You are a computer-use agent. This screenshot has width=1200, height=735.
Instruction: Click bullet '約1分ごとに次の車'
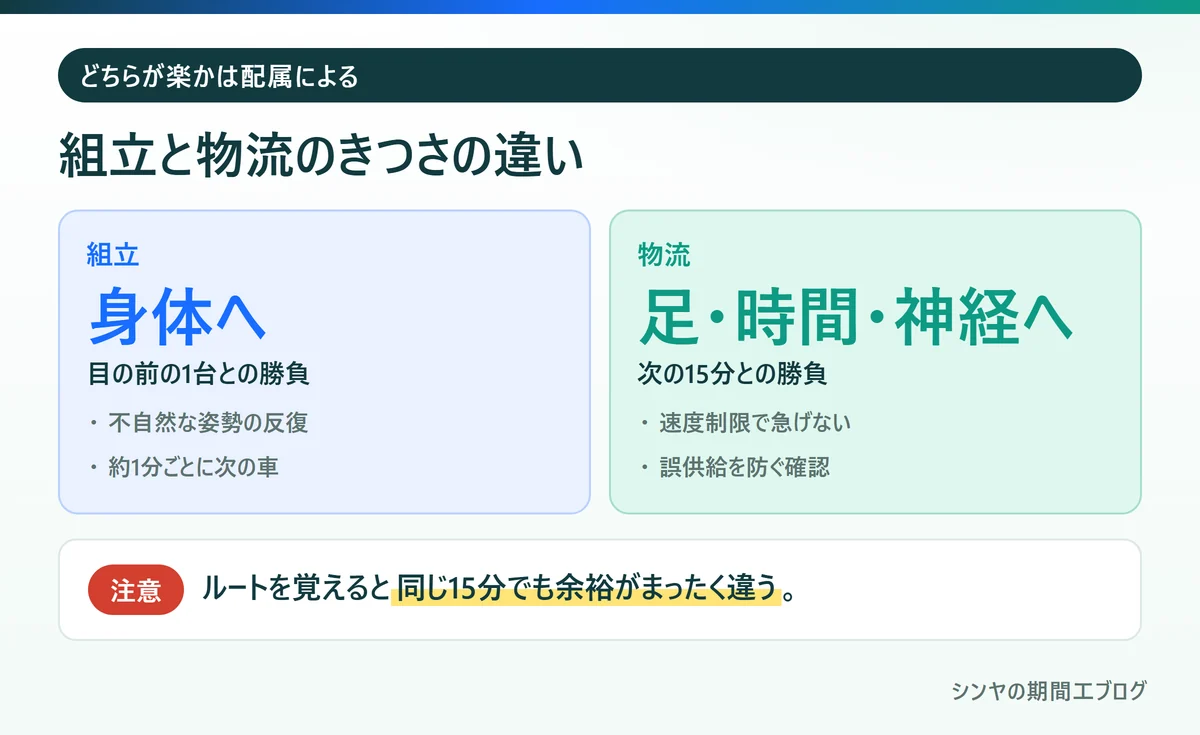(193, 467)
